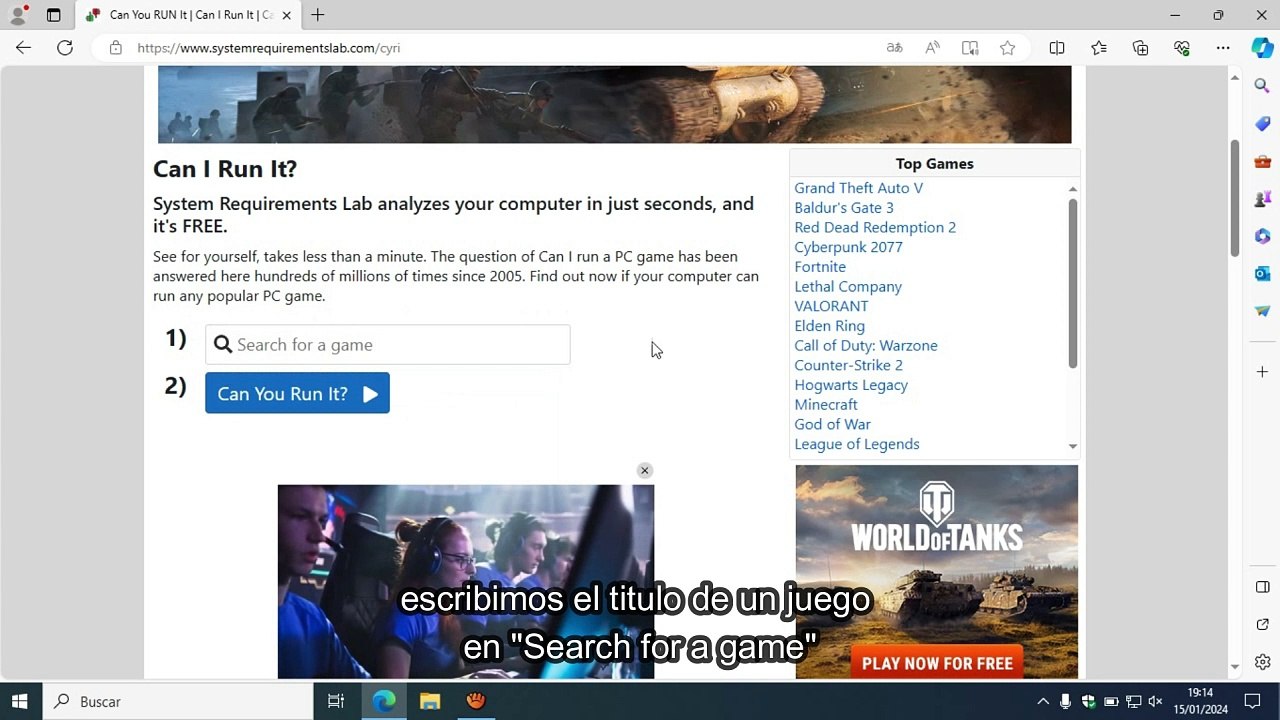1280x720 pixels.
Task: Open Drop paper plane in sidebar
Action: (x=1262, y=311)
